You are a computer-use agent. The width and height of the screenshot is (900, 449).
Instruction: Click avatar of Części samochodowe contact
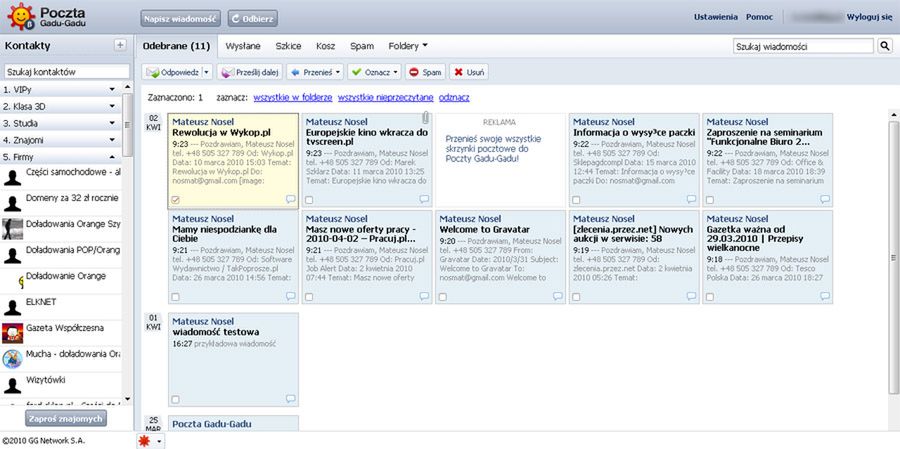tap(13, 177)
